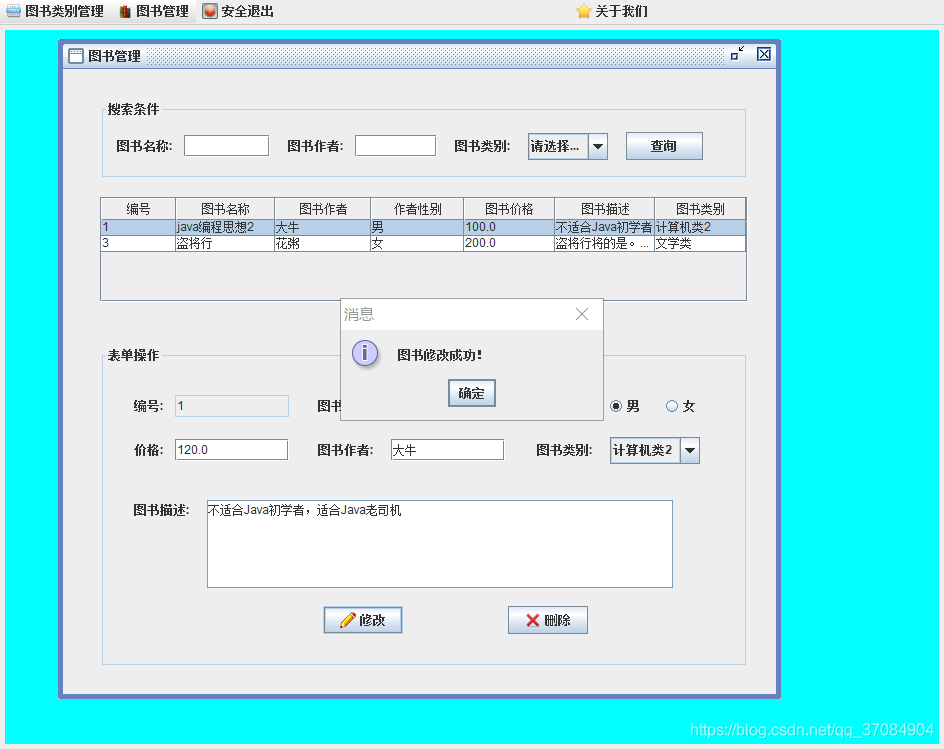This screenshot has width=944, height=749.
Task: Click the books icon beside 图书管理
Action: tap(125, 11)
